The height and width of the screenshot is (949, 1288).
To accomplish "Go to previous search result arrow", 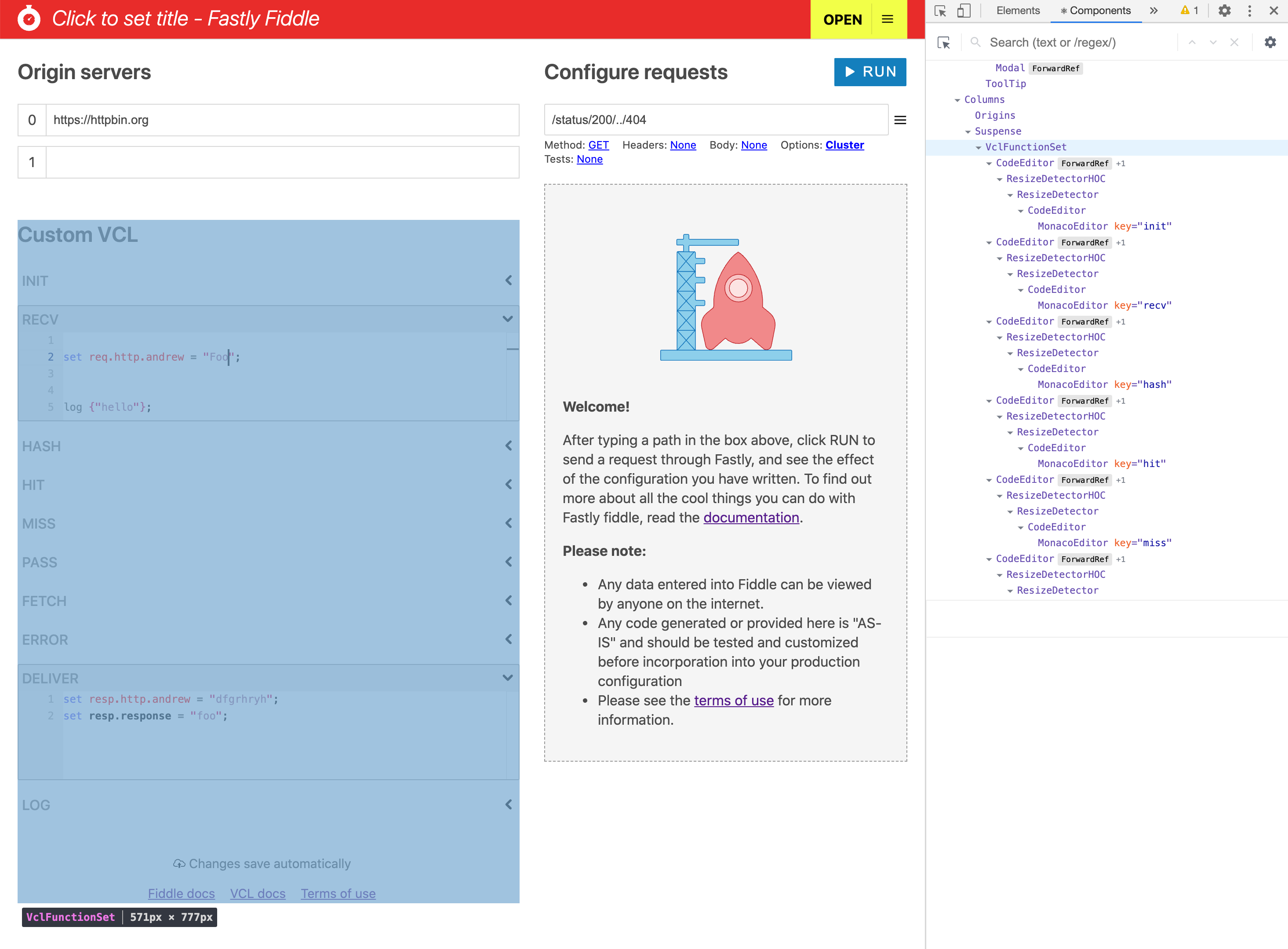I will [x=1192, y=43].
